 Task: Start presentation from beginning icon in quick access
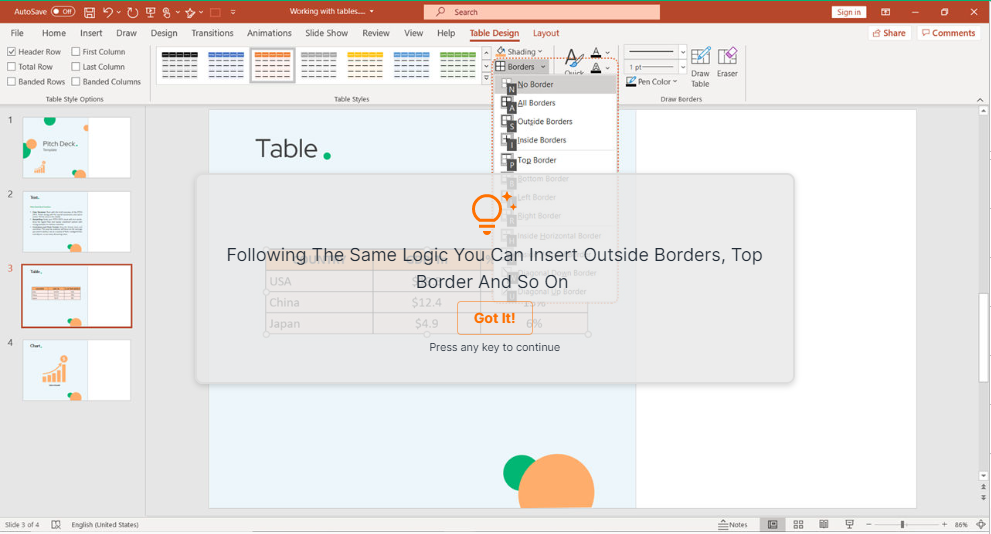click(150, 12)
